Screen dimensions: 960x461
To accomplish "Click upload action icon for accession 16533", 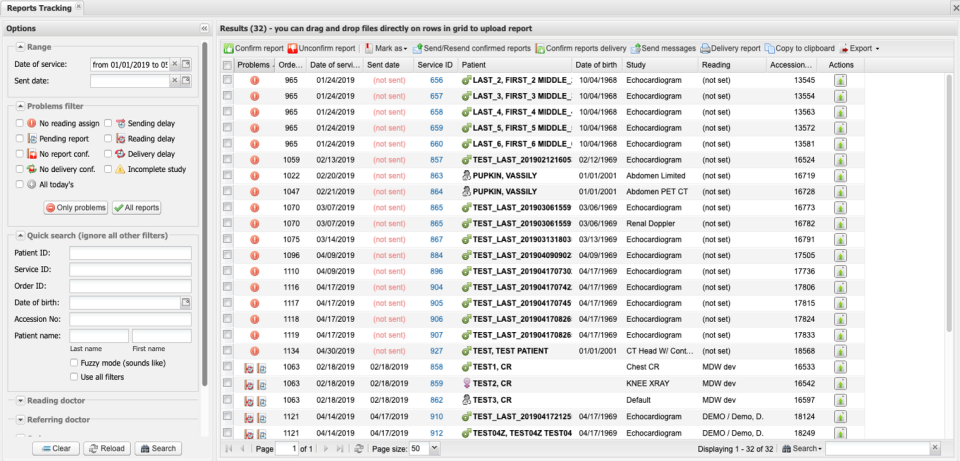I will [x=840, y=367].
